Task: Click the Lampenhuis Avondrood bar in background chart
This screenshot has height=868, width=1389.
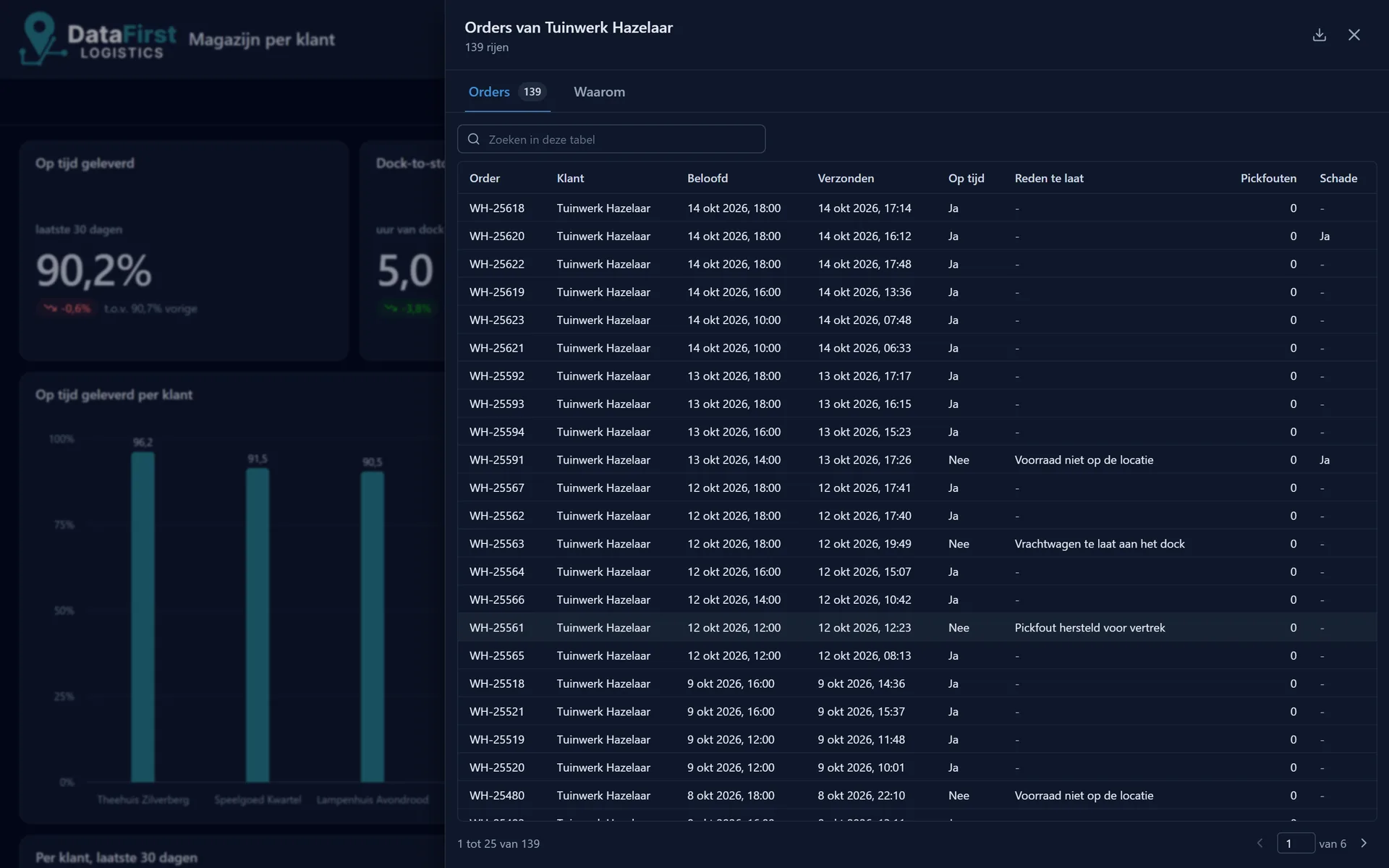Action: pyautogui.click(x=373, y=626)
